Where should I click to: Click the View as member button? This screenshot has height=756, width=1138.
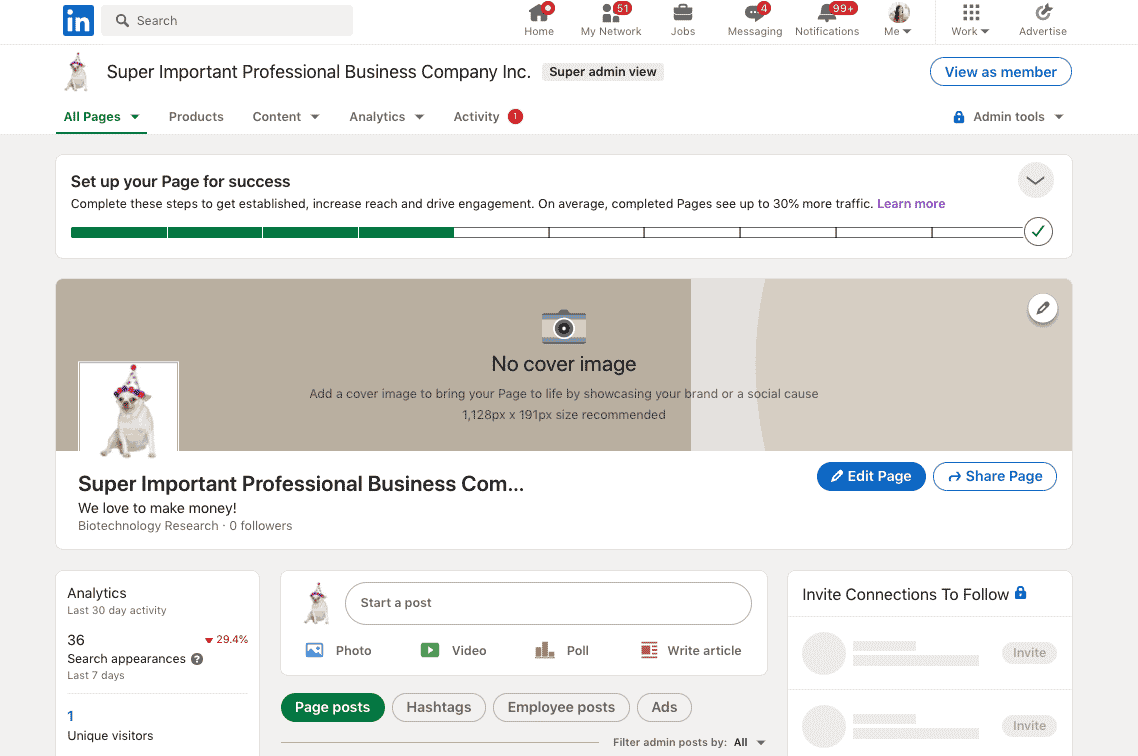pos(1000,72)
